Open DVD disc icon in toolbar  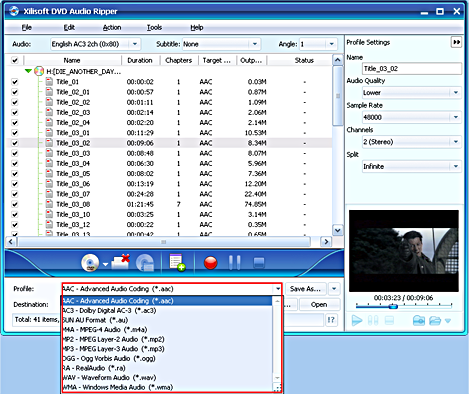pos(90,263)
